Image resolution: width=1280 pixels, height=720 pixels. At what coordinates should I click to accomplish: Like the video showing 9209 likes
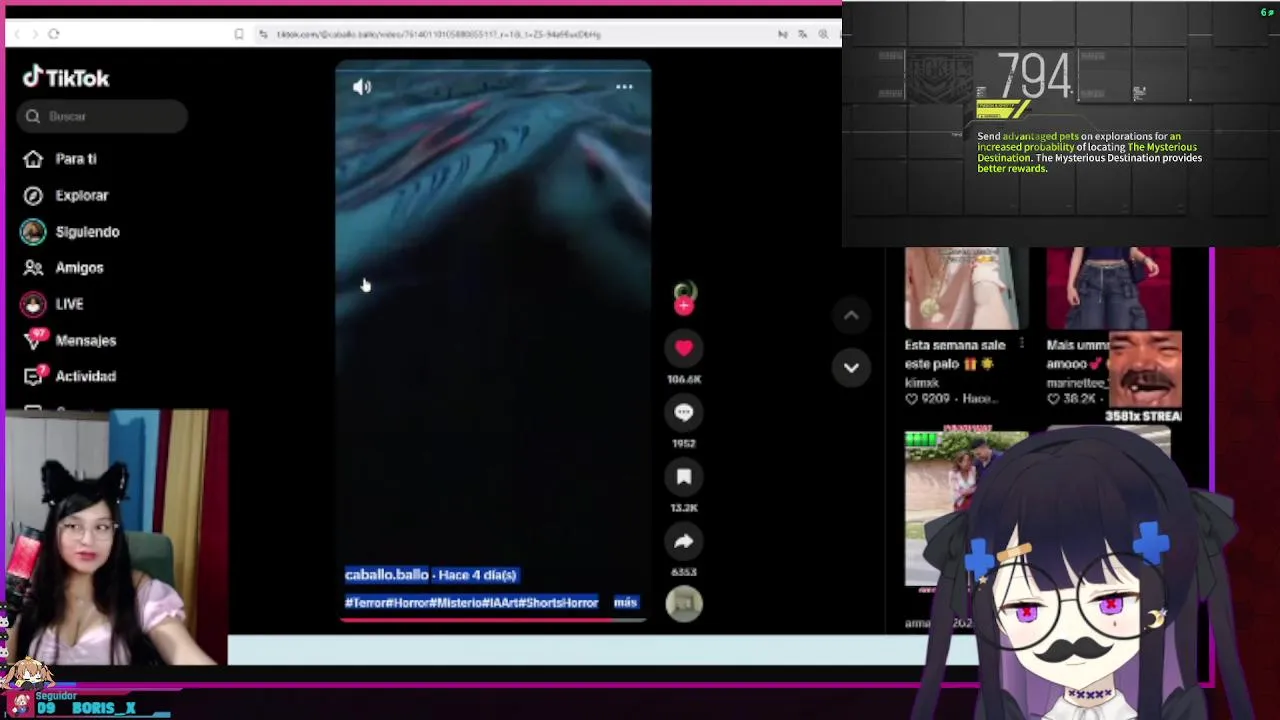coord(911,399)
